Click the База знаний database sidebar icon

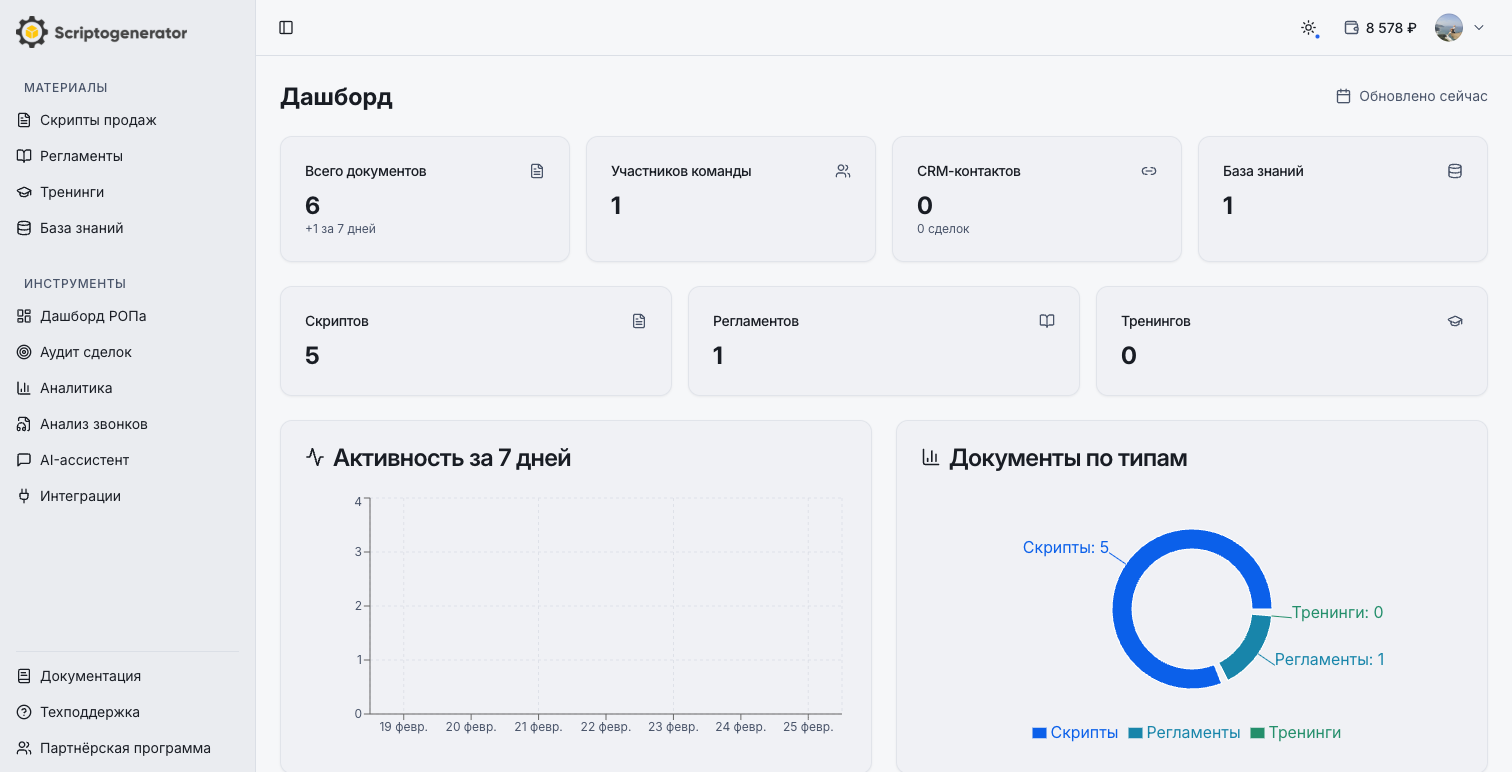(x=24, y=228)
